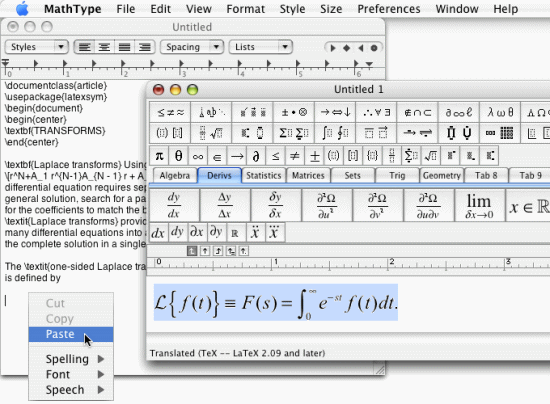Viewport: 550px width, 404px height.
Task: Switch to the Algebra tab
Action: pos(175,175)
